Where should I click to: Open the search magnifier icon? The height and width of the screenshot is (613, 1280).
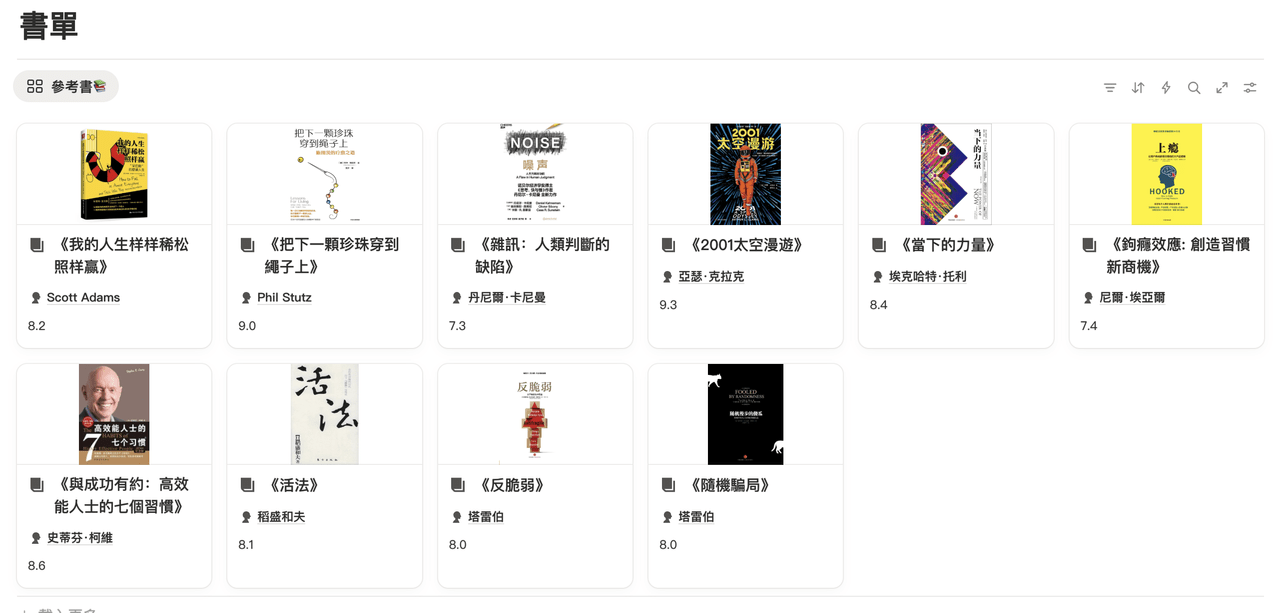[x=1194, y=88]
